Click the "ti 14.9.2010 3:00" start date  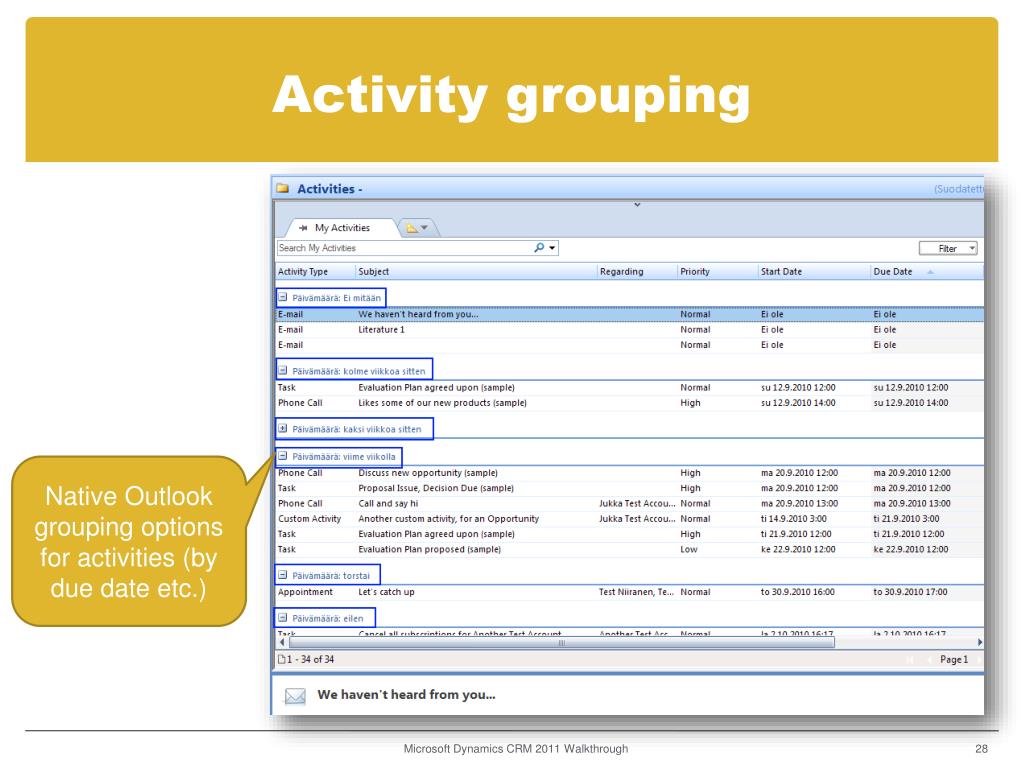click(x=793, y=519)
